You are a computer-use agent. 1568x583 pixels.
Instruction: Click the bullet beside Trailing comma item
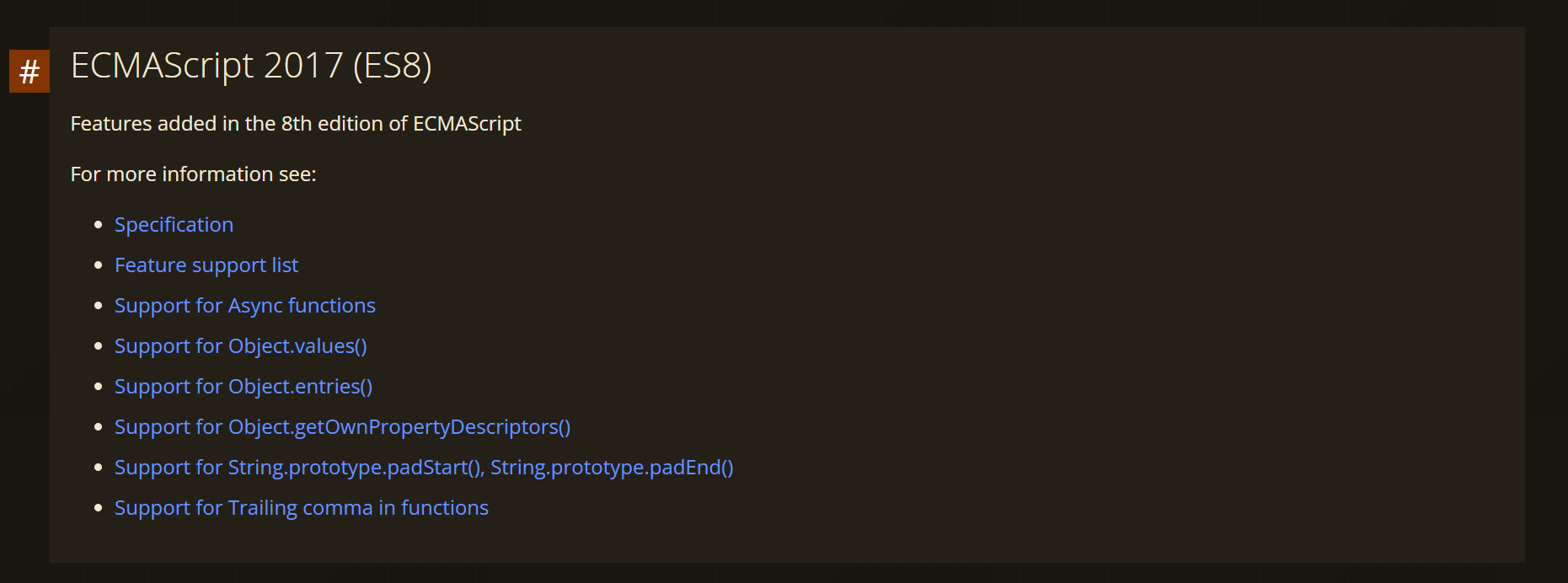99,508
